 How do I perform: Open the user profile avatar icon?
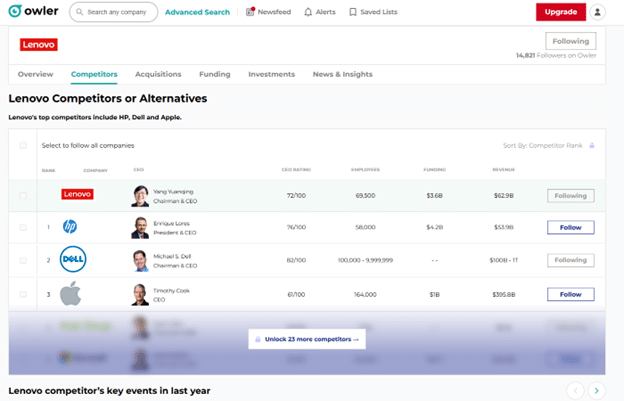[x=598, y=12]
